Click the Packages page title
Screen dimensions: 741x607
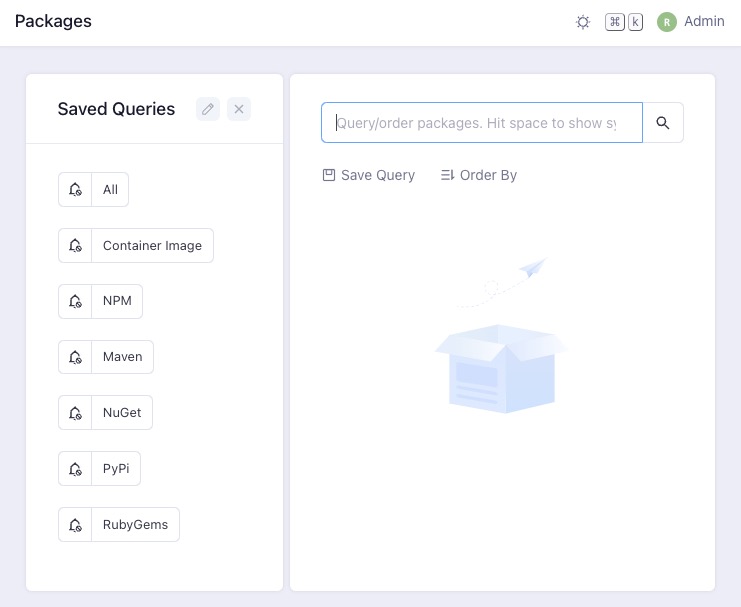coord(53,21)
